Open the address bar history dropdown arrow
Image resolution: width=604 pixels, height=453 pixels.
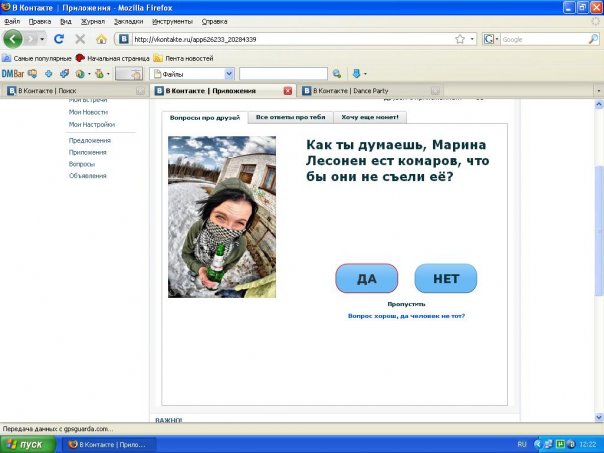tap(471, 39)
